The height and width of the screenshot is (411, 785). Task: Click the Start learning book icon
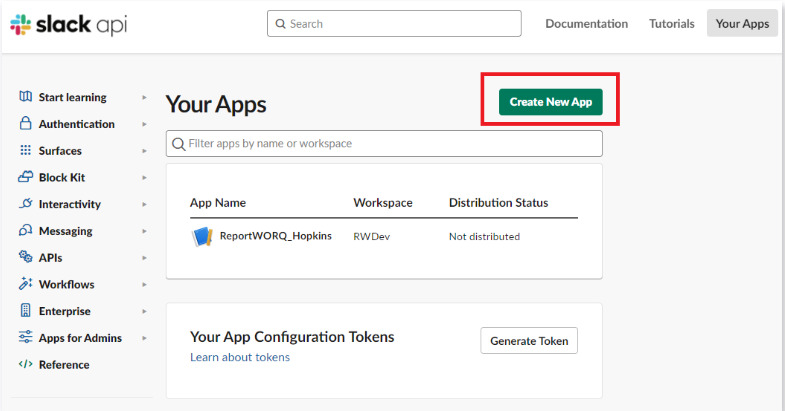(25, 97)
